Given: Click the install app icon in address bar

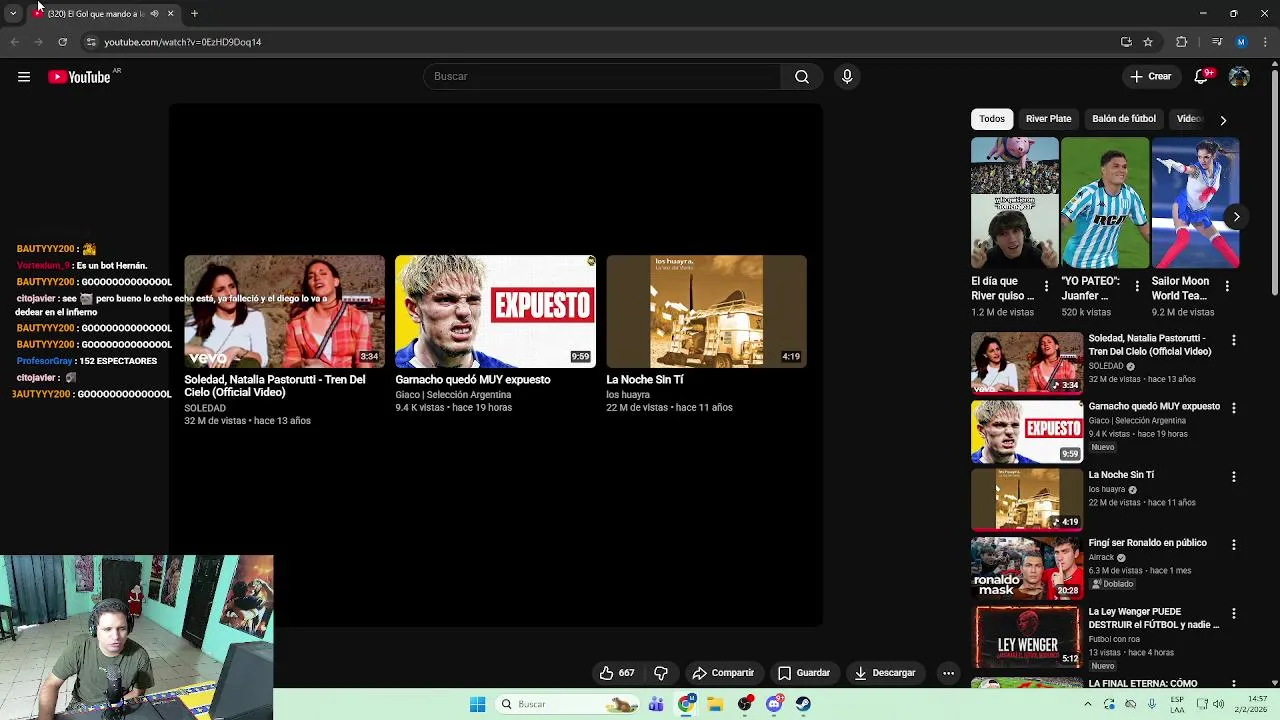Looking at the screenshot, I should [1126, 42].
